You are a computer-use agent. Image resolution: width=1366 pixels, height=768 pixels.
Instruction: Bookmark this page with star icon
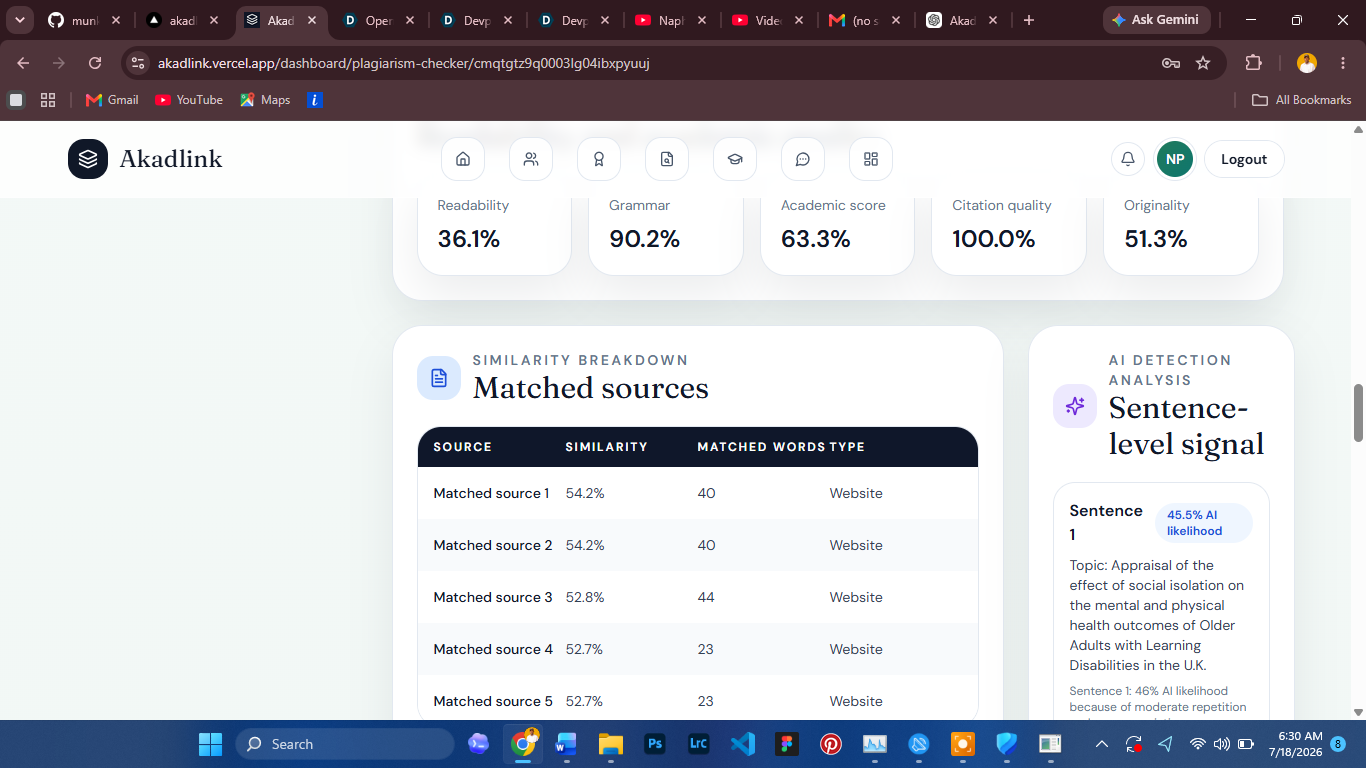(1203, 63)
